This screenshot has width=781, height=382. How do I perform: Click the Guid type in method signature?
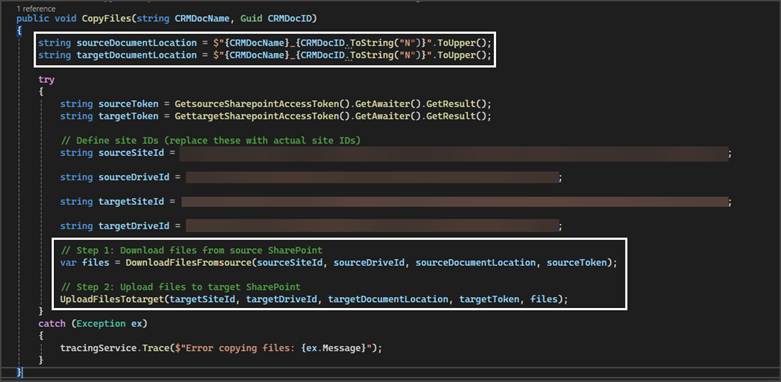pyautogui.click(x=251, y=19)
